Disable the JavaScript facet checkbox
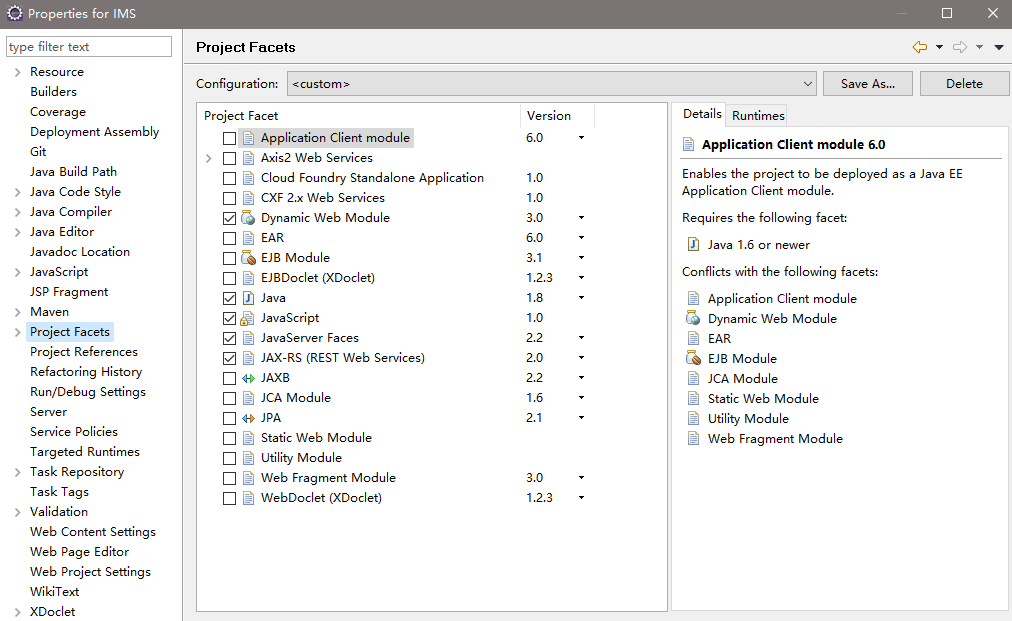The width and height of the screenshot is (1012, 621). click(x=229, y=318)
